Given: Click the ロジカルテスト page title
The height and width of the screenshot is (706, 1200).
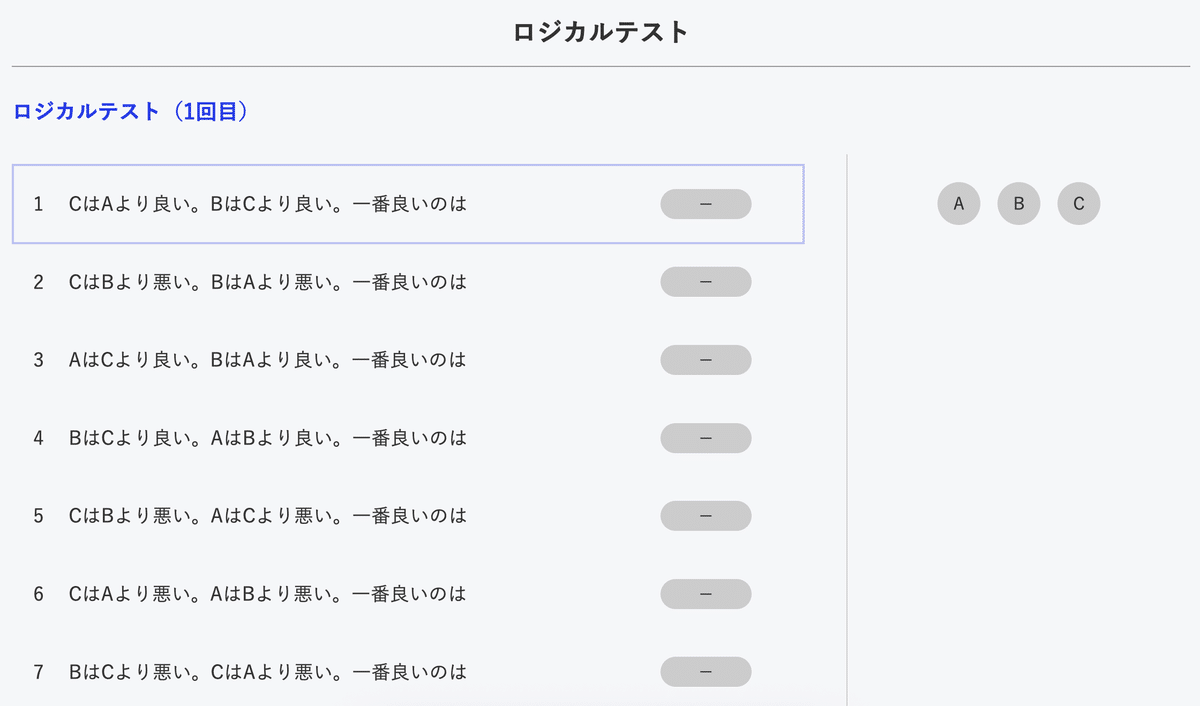Looking at the screenshot, I should click(x=599, y=30).
